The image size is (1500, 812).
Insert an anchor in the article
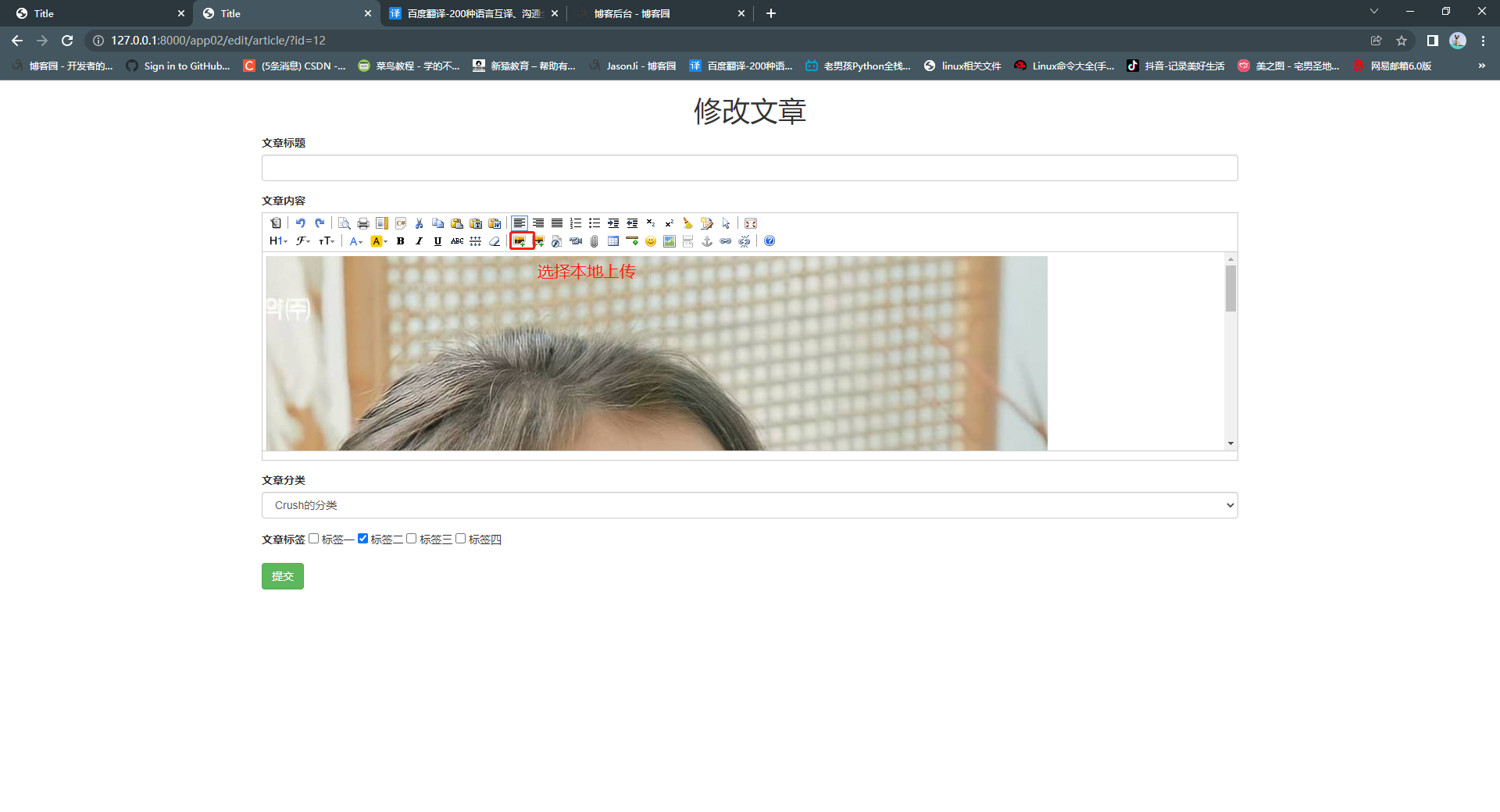coord(706,241)
